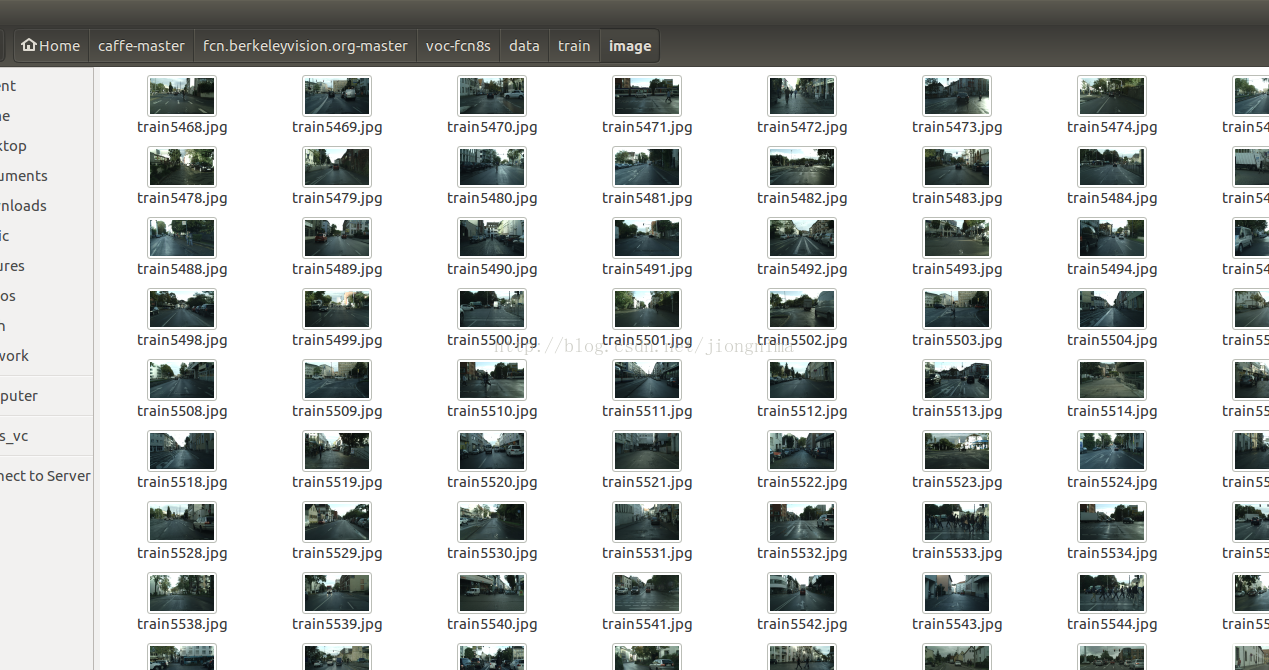Select train5504.jpg thumbnail
This screenshot has width=1269, height=670.
tap(1112, 309)
